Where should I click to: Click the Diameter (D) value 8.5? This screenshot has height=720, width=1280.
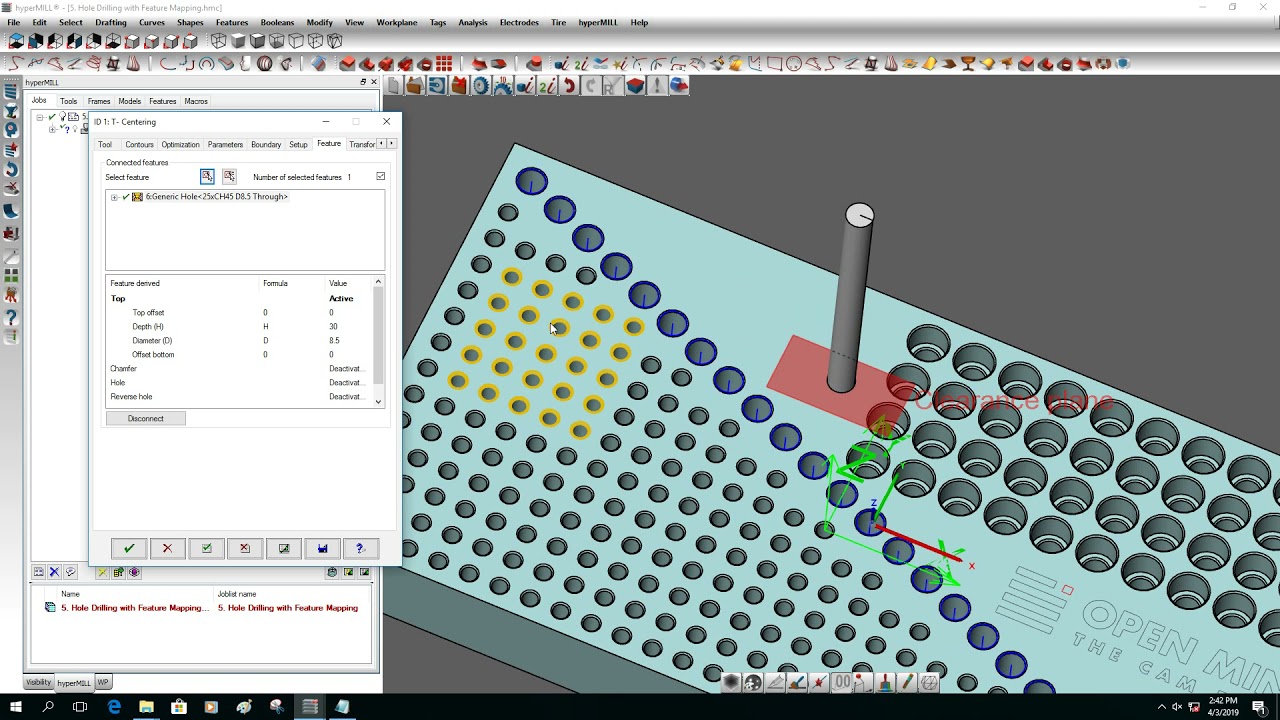[334, 341]
